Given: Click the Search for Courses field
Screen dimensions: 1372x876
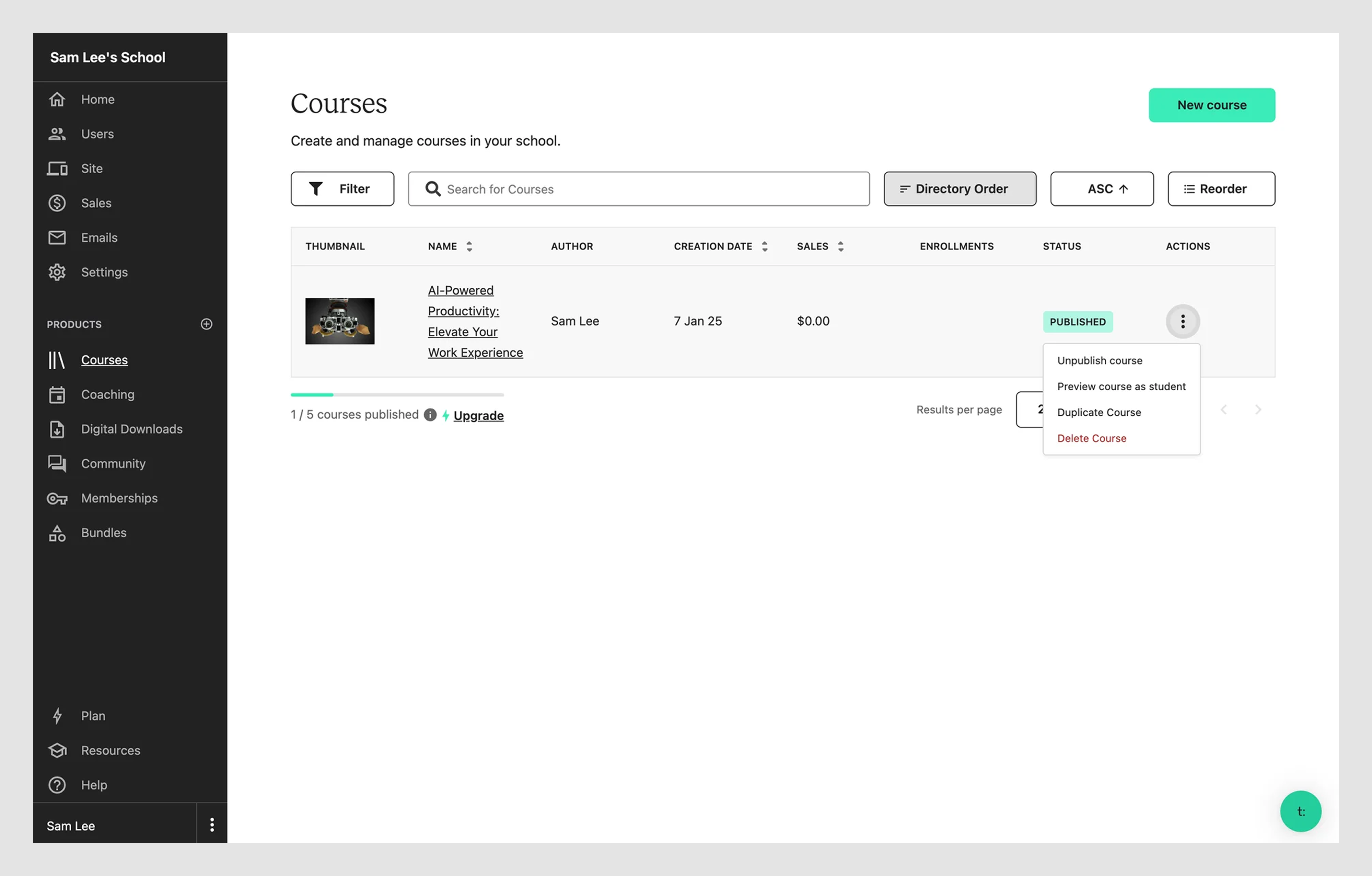Looking at the screenshot, I should tap(639, 189).
